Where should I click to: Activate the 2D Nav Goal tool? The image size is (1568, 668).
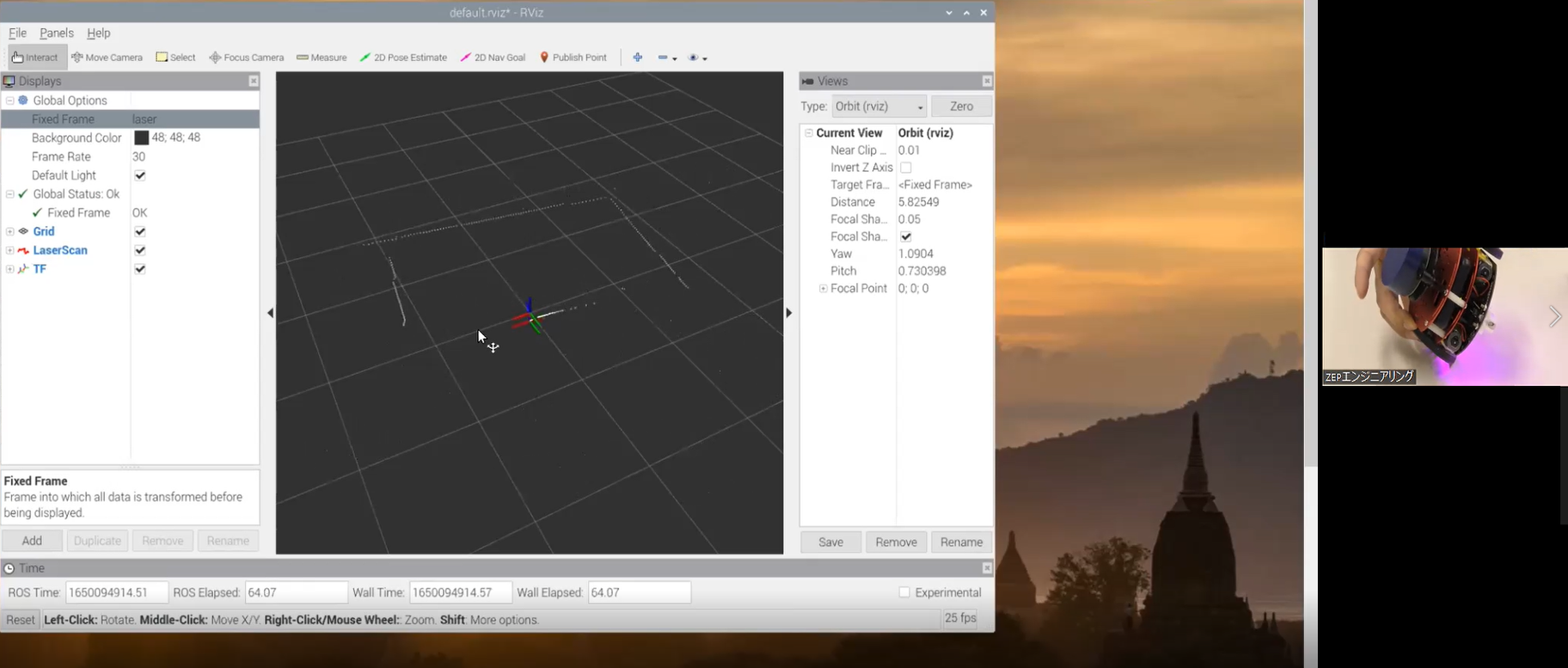(493, 58)
